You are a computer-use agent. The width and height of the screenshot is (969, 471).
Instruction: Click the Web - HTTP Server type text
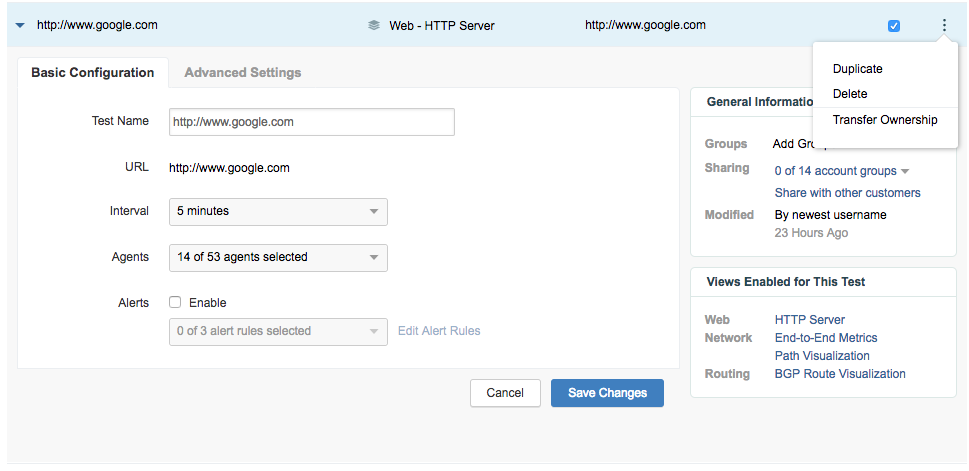coord(441,26)
